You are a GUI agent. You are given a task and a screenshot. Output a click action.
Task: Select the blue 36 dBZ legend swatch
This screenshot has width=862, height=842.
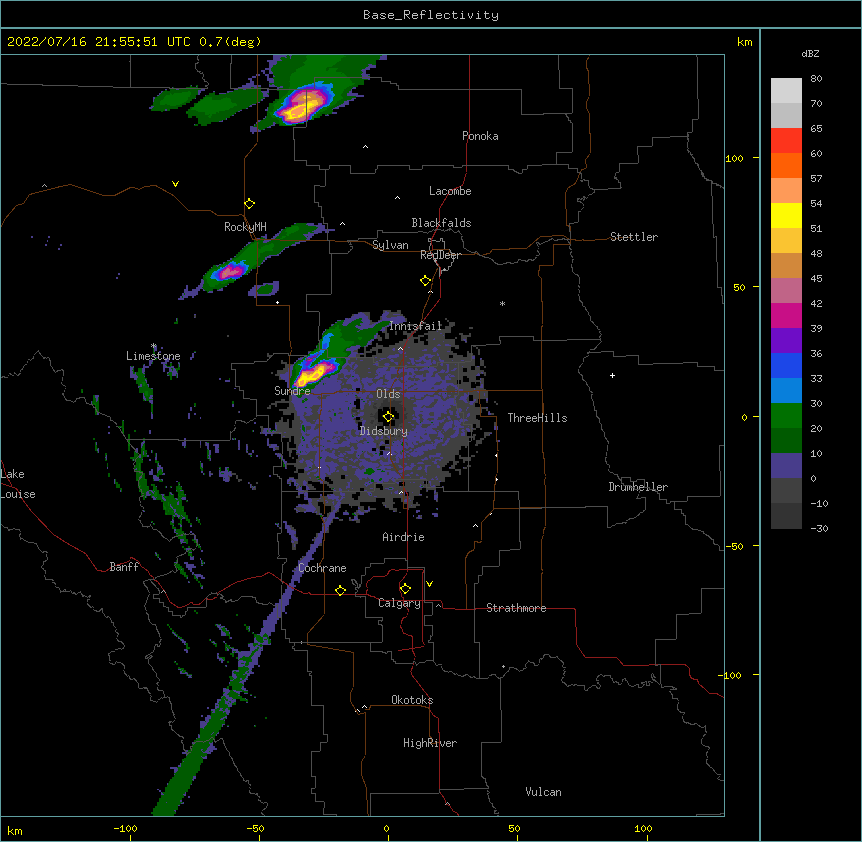tap(786, 365)
